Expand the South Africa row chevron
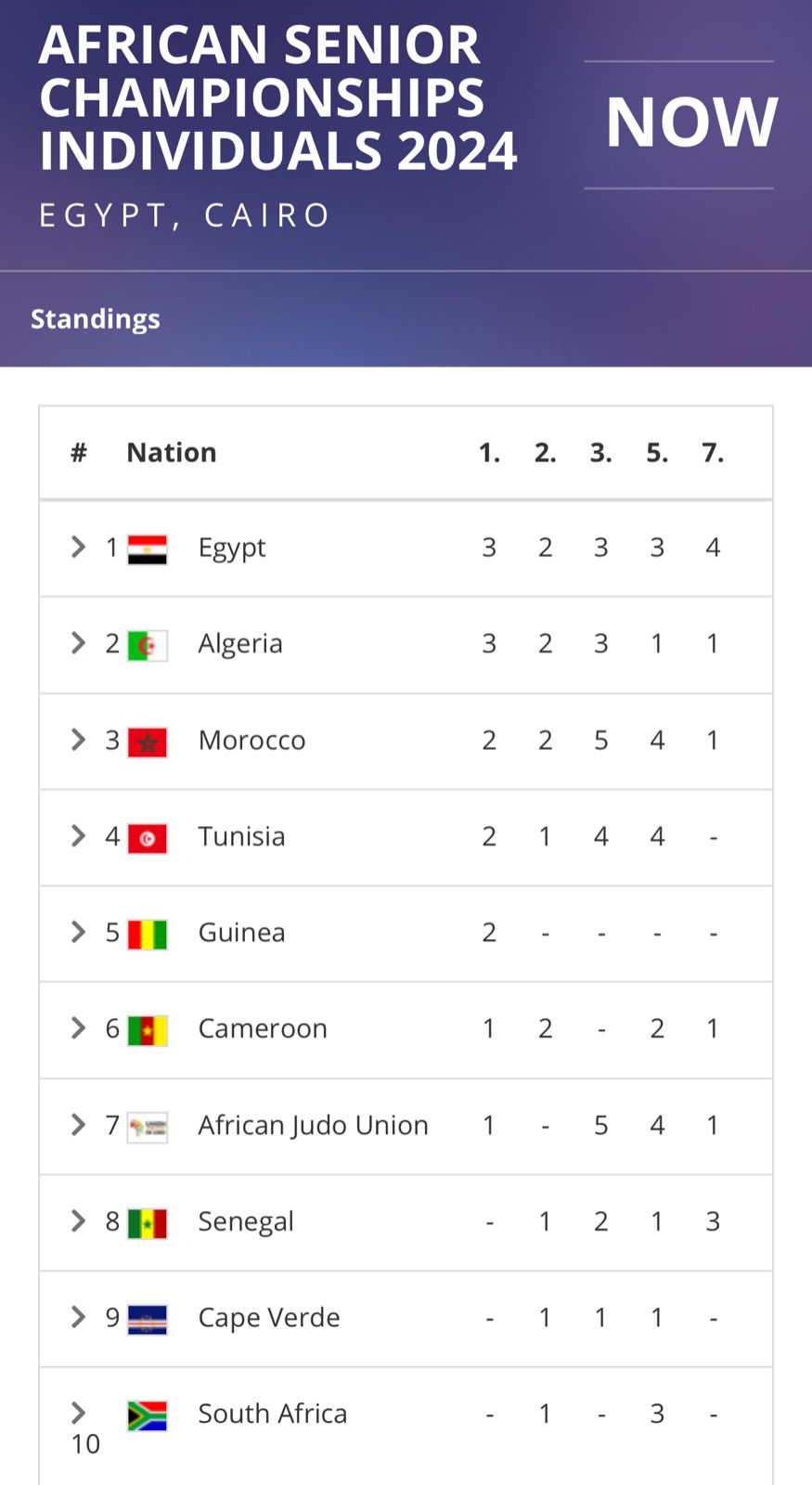The image size is (812, 1485). (x=79, y=1413)
